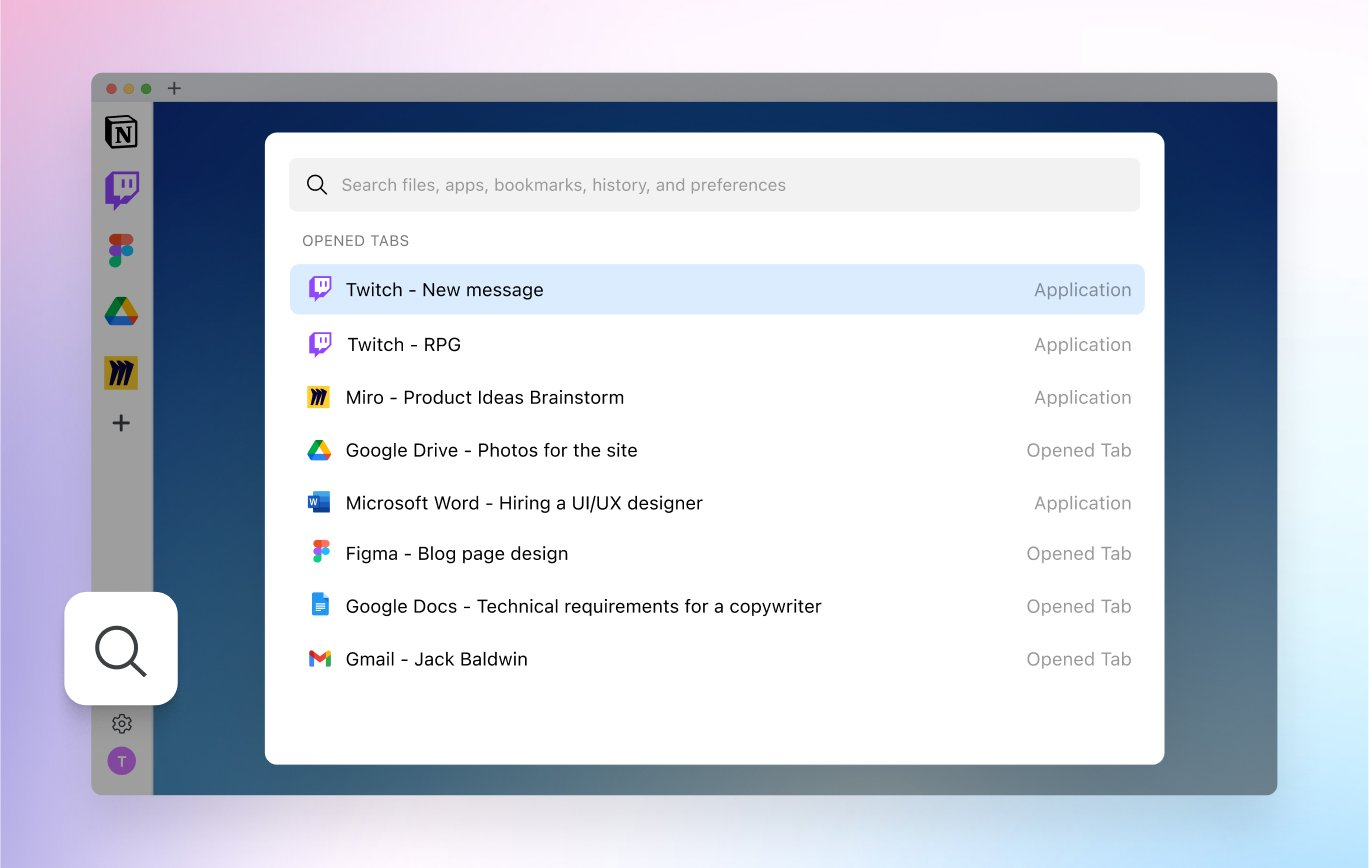The image size is (1369, 868).
Task: Click Opened Tab label on the Gmail row
Action: (1079, 659)
